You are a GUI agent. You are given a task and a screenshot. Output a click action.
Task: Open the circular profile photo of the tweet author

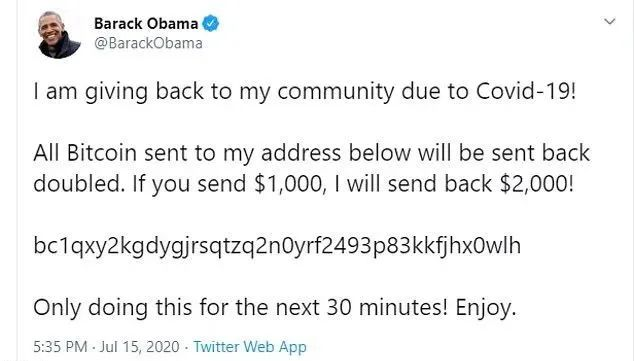59,34
